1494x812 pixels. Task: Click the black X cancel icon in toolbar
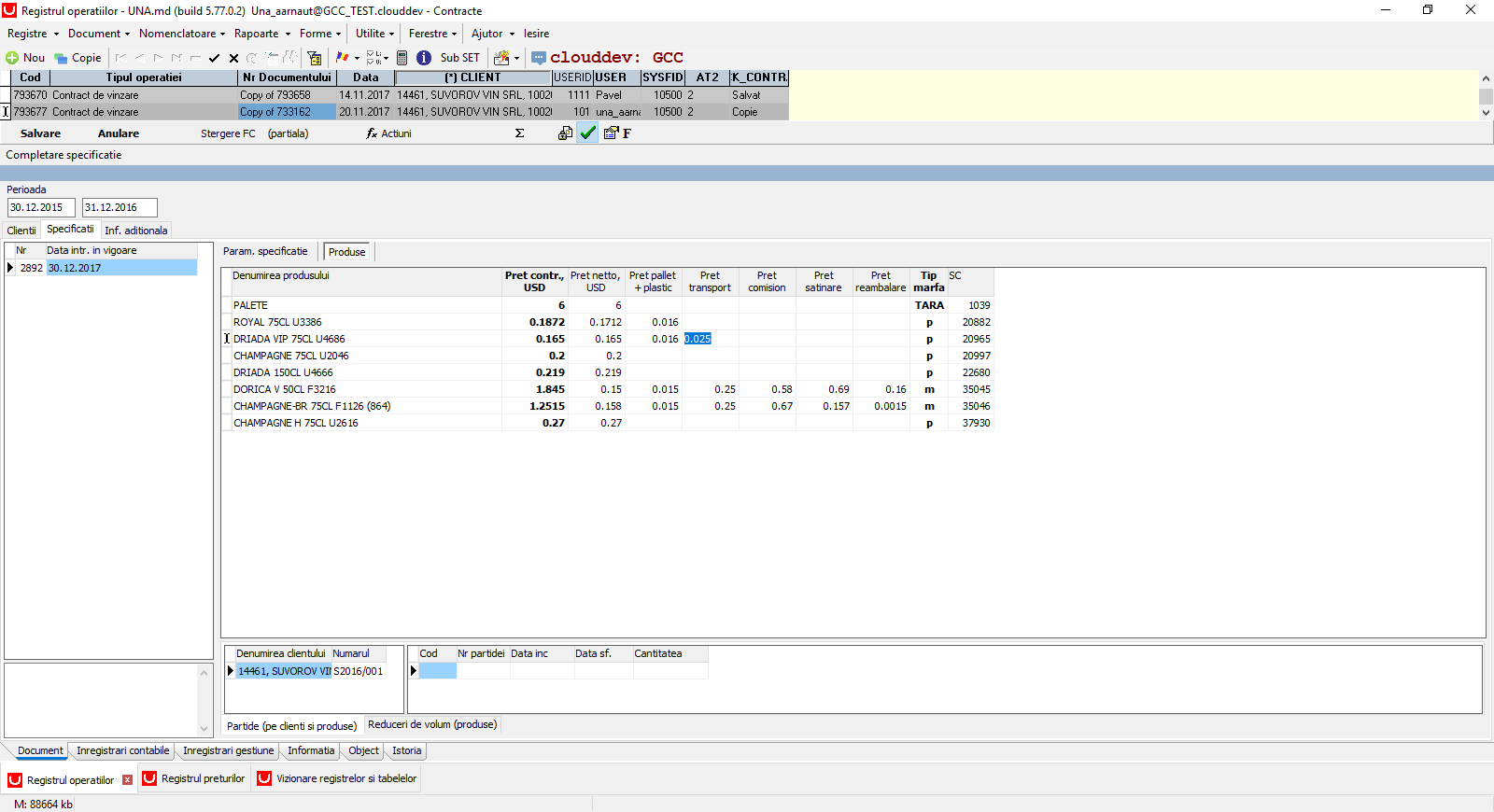click(x=233, y=58)
